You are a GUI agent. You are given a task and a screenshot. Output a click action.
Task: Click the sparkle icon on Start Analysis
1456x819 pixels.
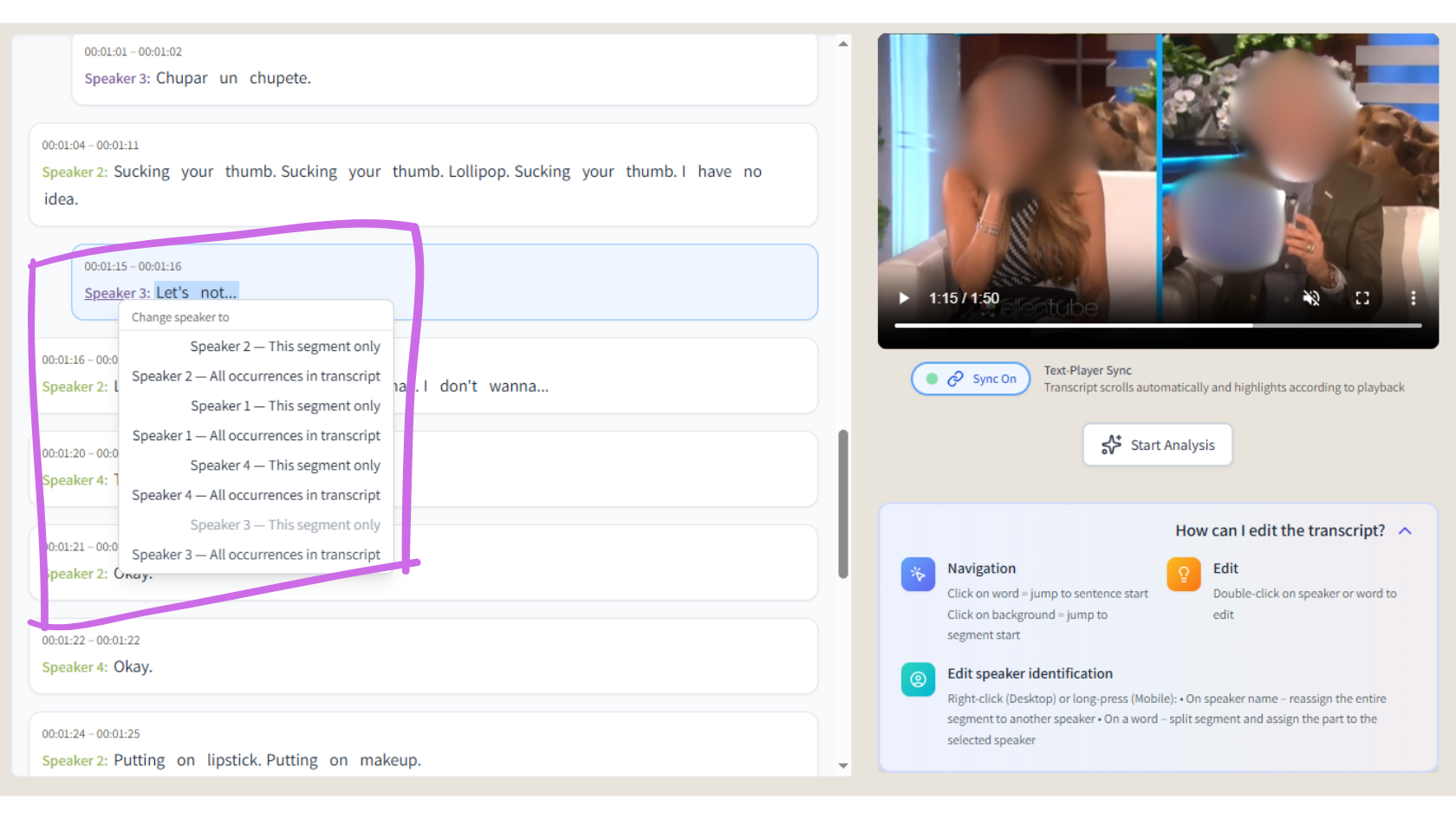[1110, 445]
